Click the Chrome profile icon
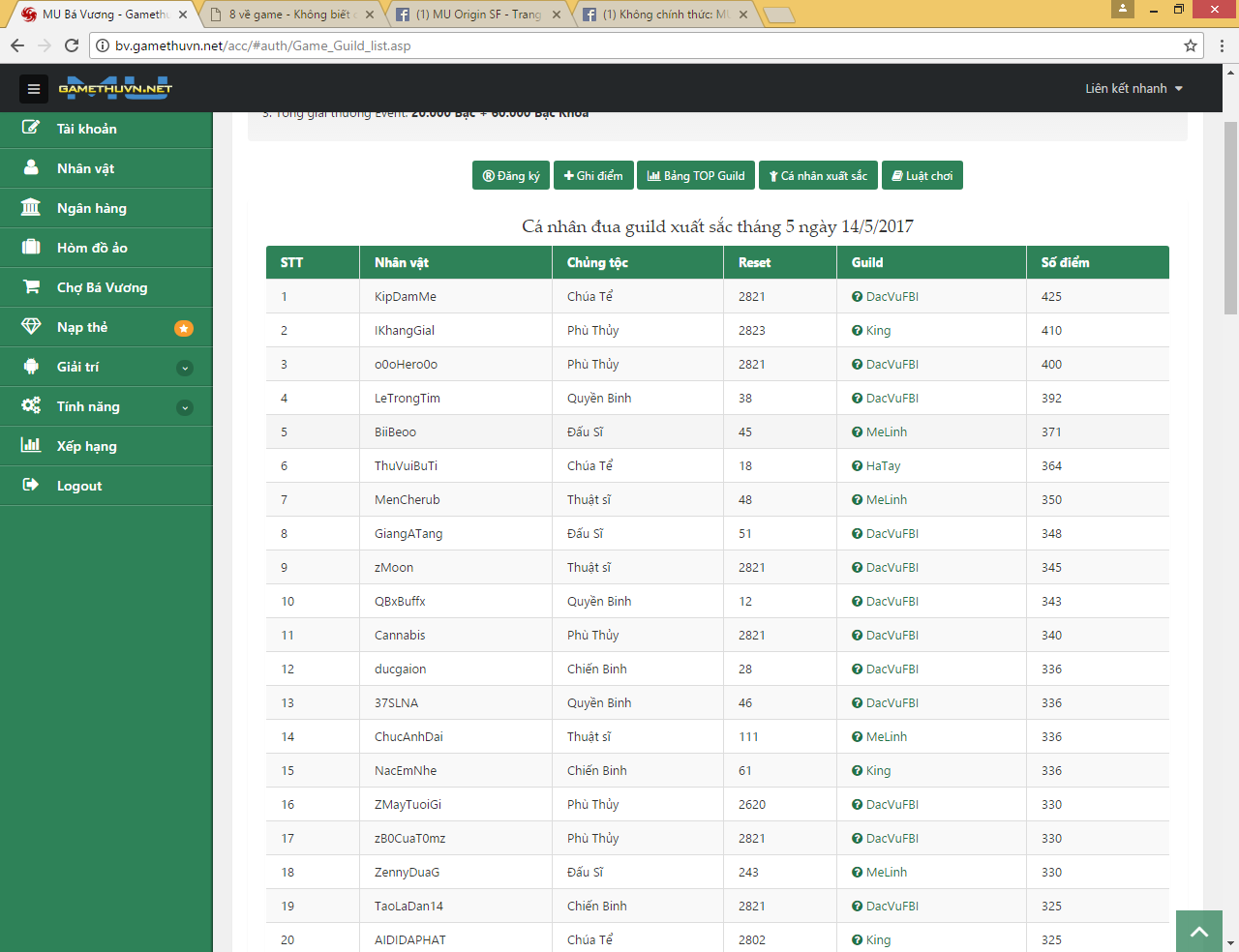 coord(1122,9)
